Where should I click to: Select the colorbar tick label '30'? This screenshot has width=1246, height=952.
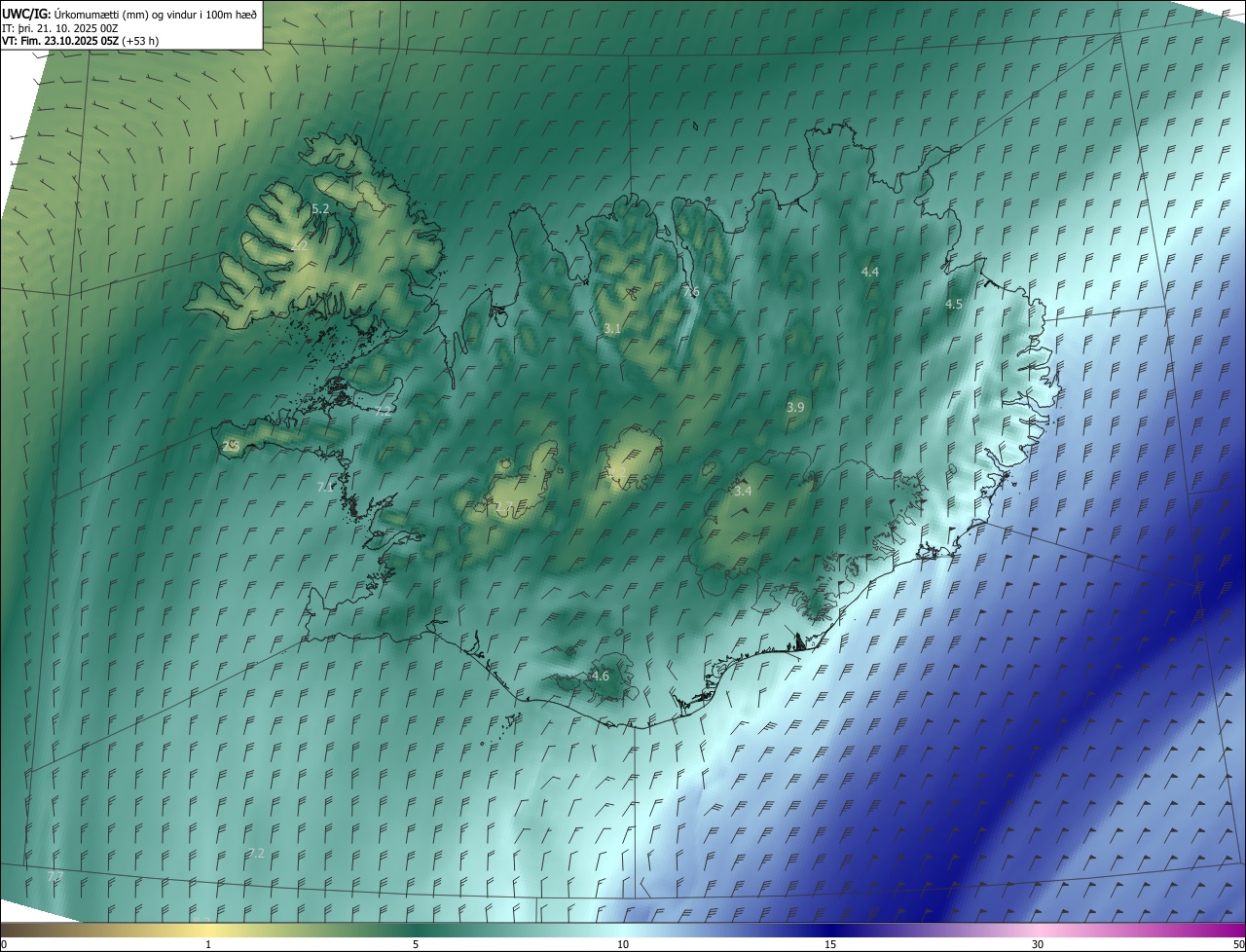tap(1038, 944)
